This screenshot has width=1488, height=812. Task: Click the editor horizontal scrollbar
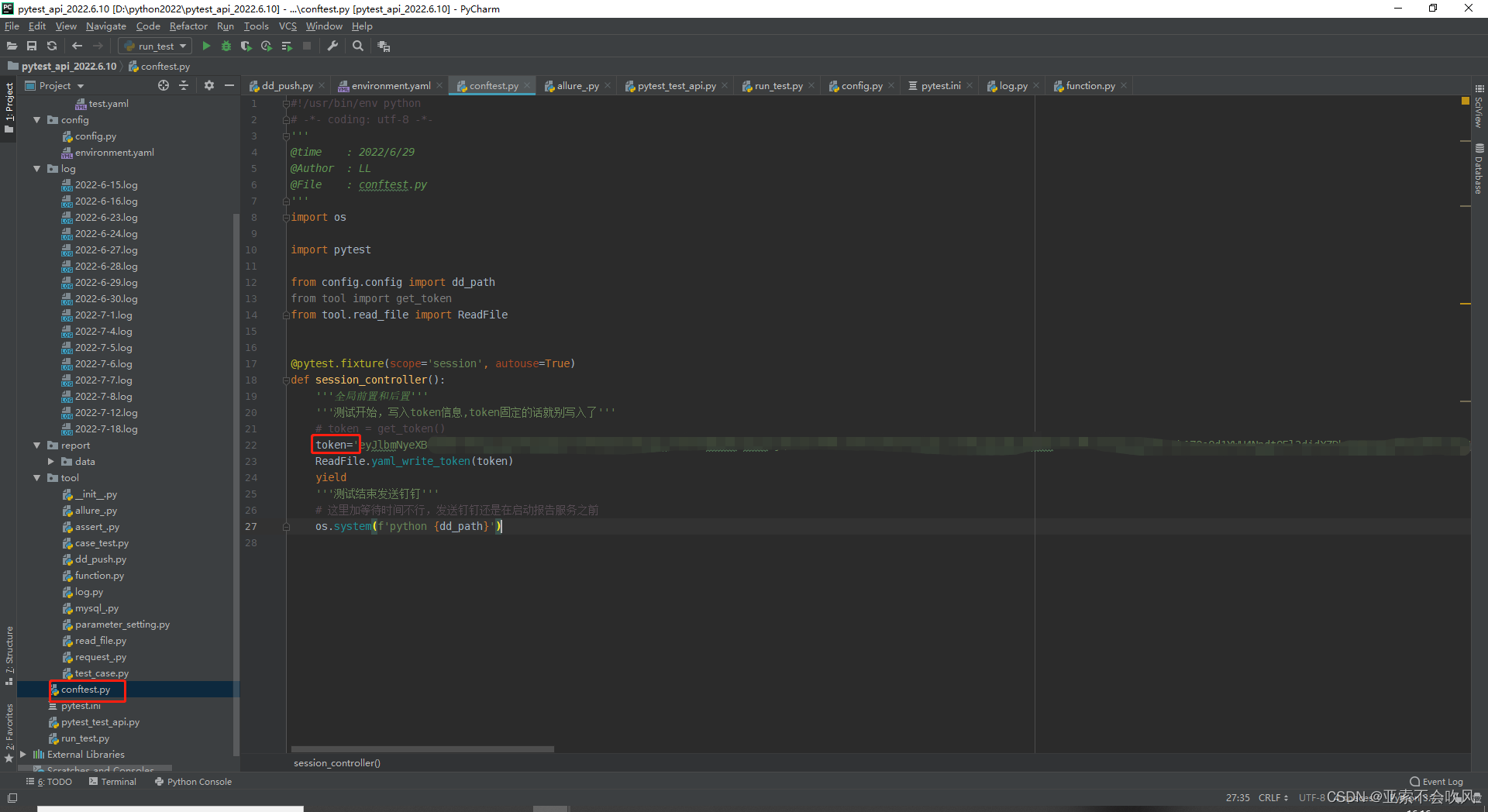click(422, 749)
